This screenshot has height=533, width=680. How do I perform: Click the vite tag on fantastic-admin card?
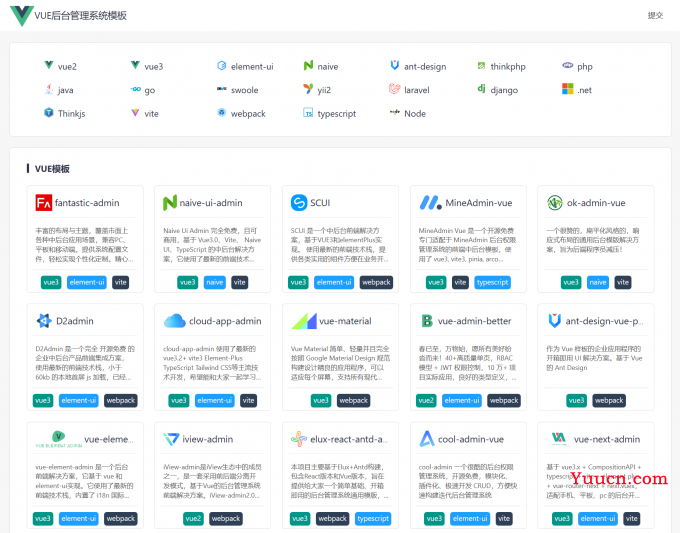coord(121,282)
